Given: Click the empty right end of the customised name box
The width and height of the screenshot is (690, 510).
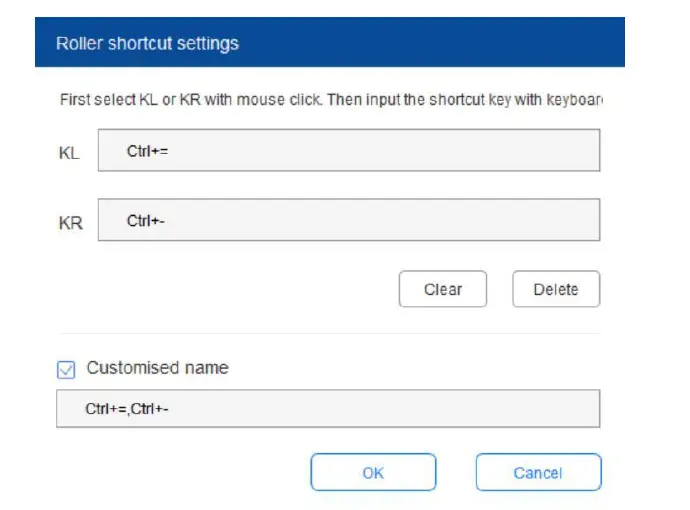Looking at the screenshot, I should 560,409.
